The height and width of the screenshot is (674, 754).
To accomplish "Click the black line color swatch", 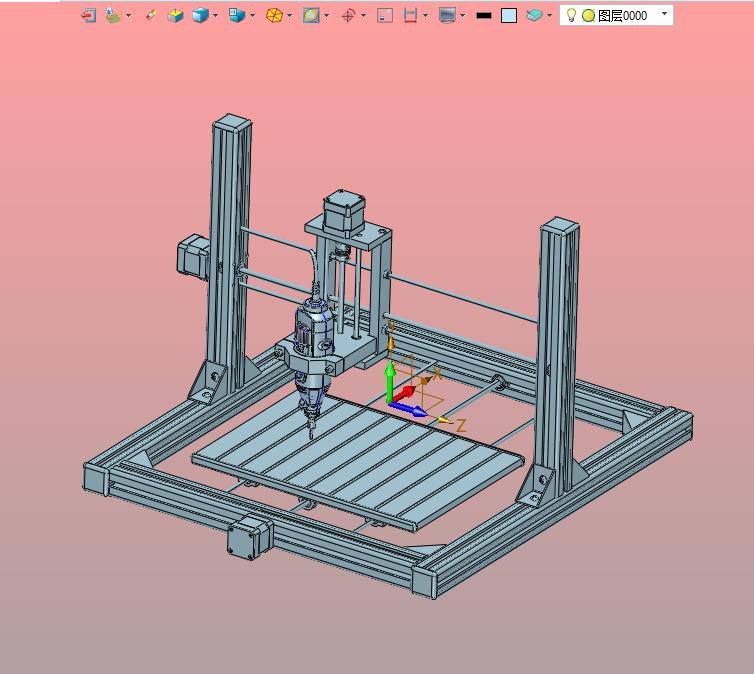I will 484,16.
